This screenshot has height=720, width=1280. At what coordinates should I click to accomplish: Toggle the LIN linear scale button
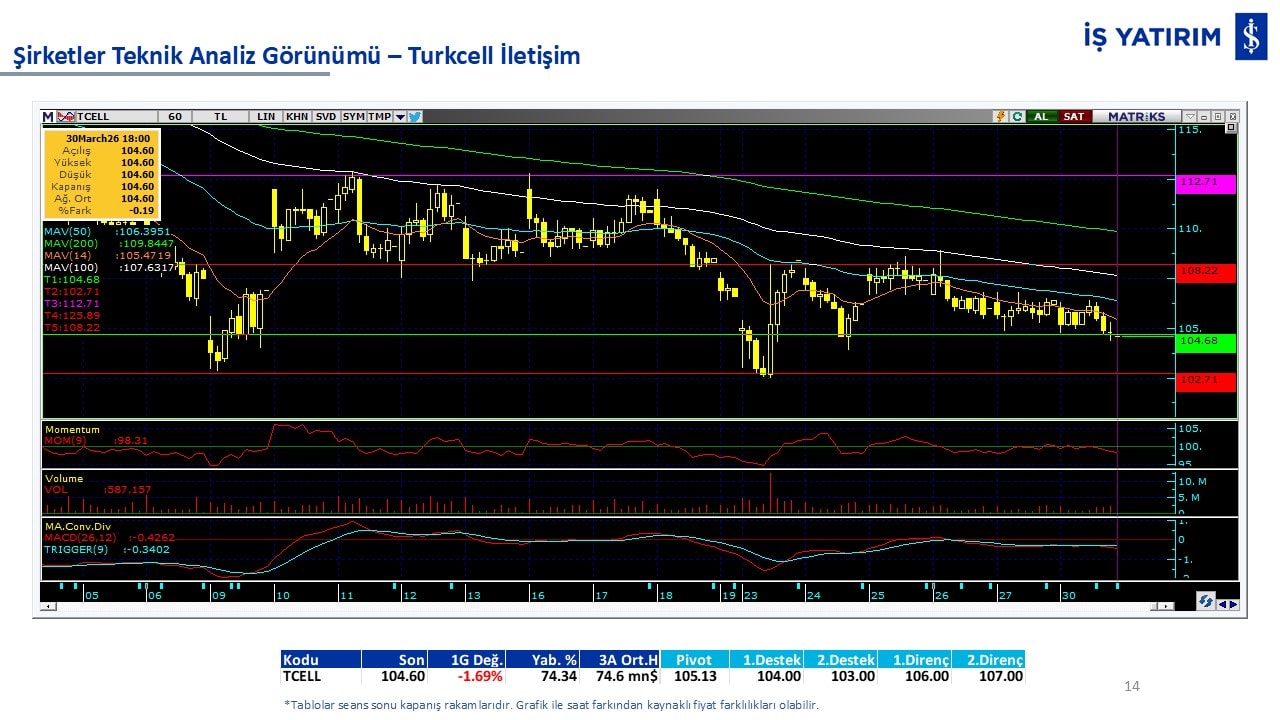pyautogui.click(x=266, y=117)
